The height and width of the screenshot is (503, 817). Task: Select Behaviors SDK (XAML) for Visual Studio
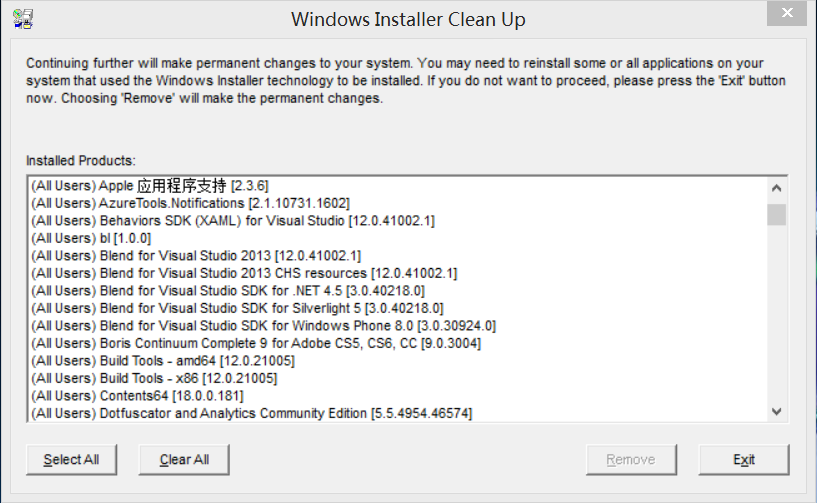pos(233,221)
